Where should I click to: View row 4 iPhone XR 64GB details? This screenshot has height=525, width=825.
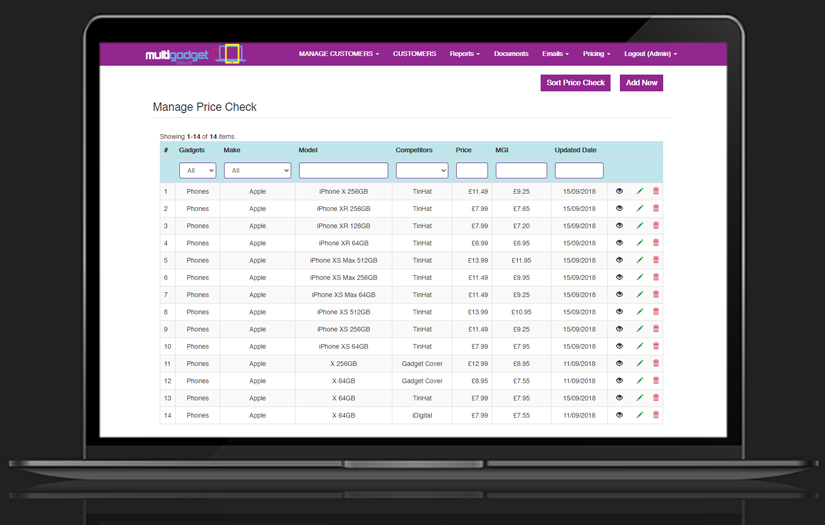click(619, 243)
